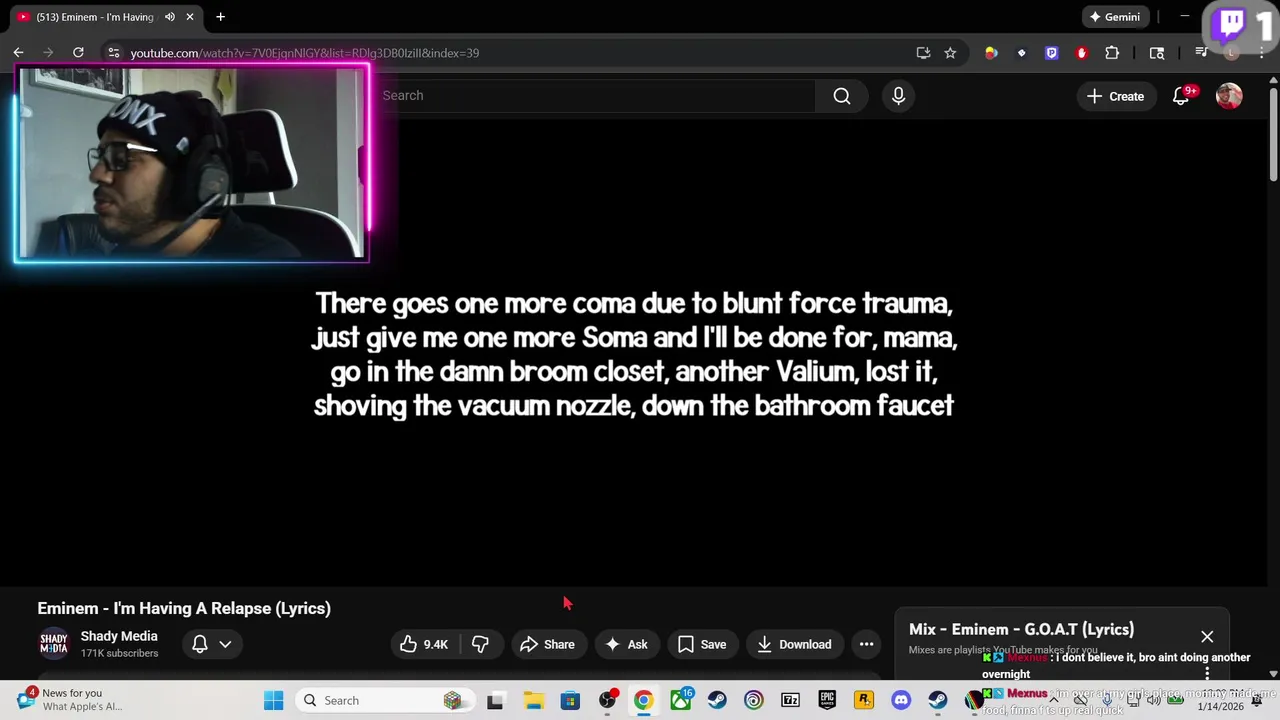Open the Gemini button in Chrome
This screenshot has height=720, width=1280.
pos(1115,17)
